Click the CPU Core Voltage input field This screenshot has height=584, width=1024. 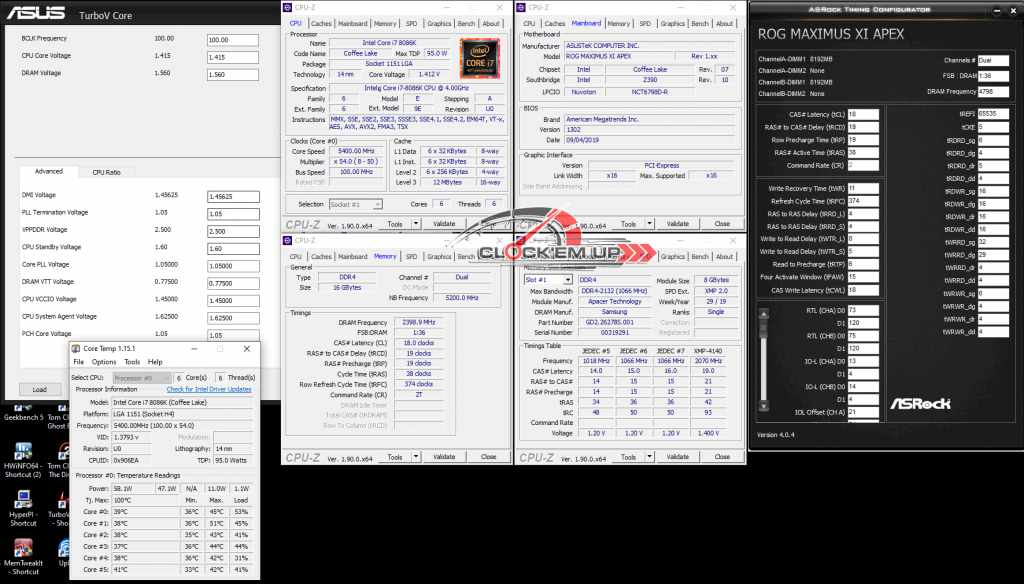pos(231,57)
